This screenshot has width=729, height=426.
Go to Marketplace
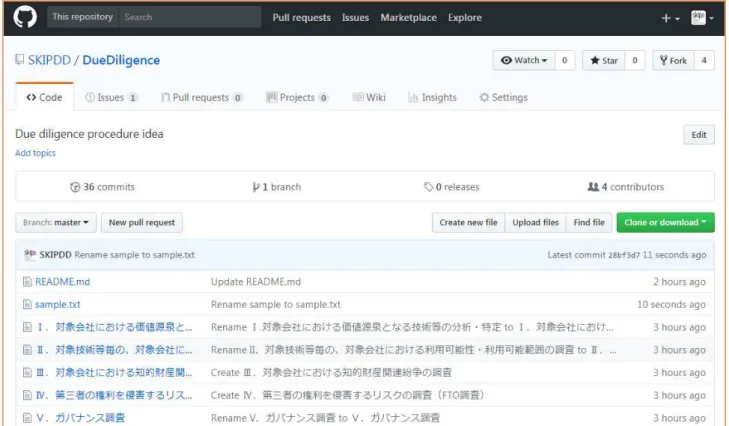[x=408, y=18]
